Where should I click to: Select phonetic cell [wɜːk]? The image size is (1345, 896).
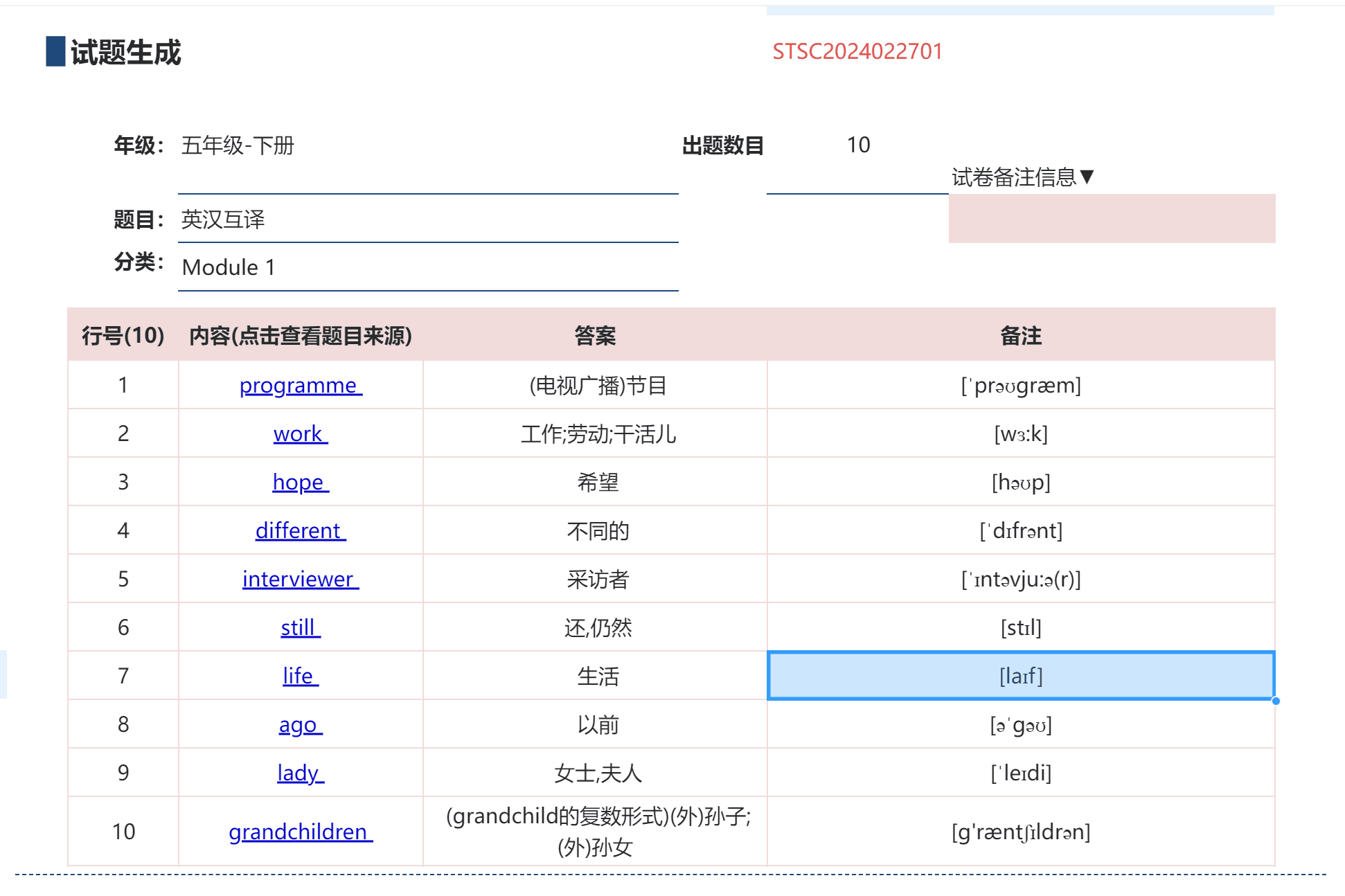click(1021, 433)
